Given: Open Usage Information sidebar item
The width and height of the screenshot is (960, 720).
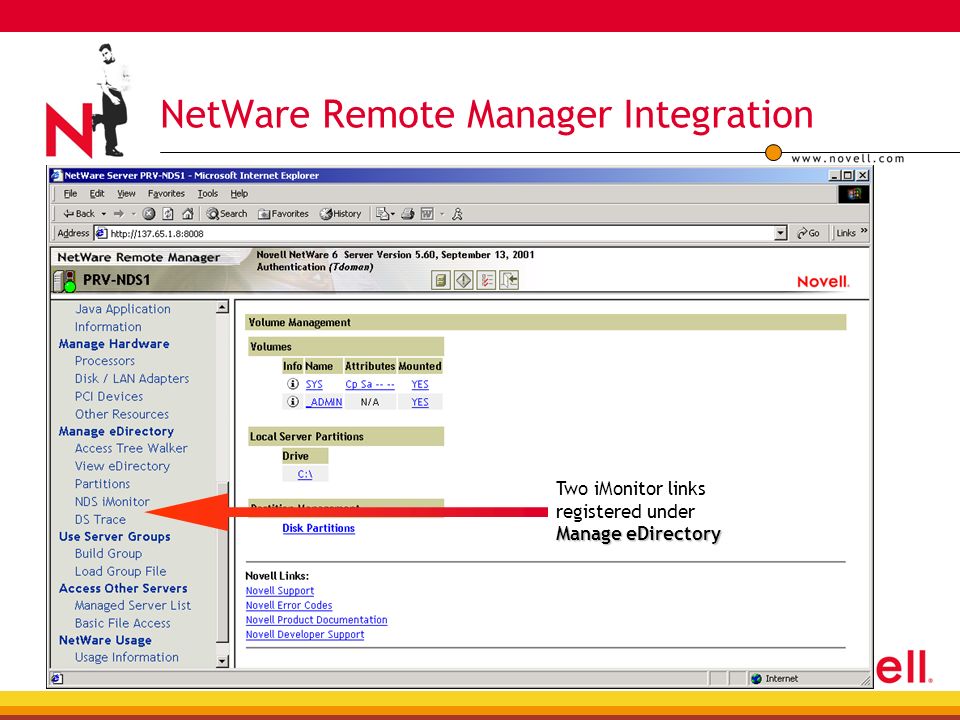Looking at the screenshot, I should (x=127, y=658).
